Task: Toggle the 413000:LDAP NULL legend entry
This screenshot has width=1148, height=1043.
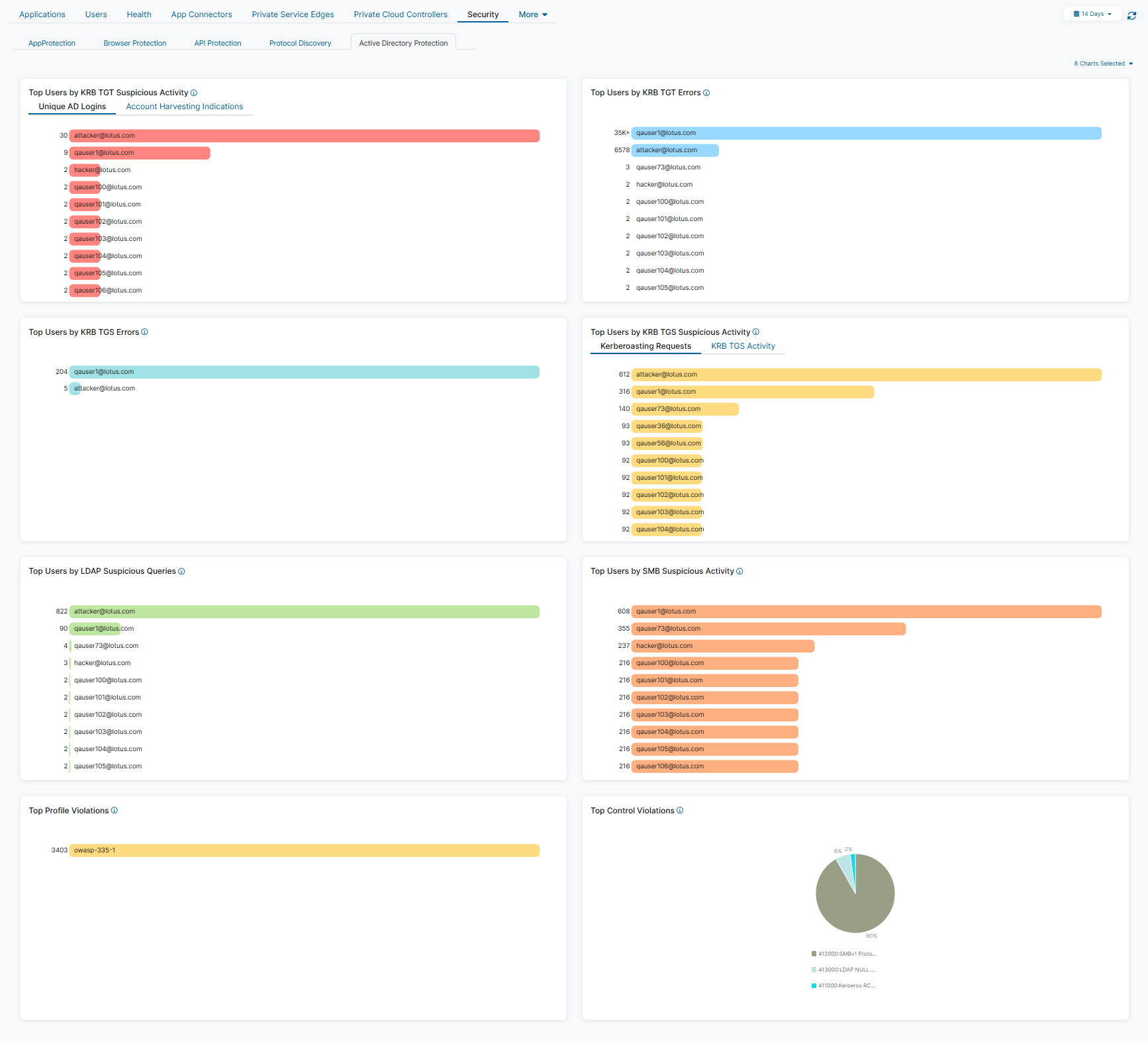Action: [x=845, y=970]
